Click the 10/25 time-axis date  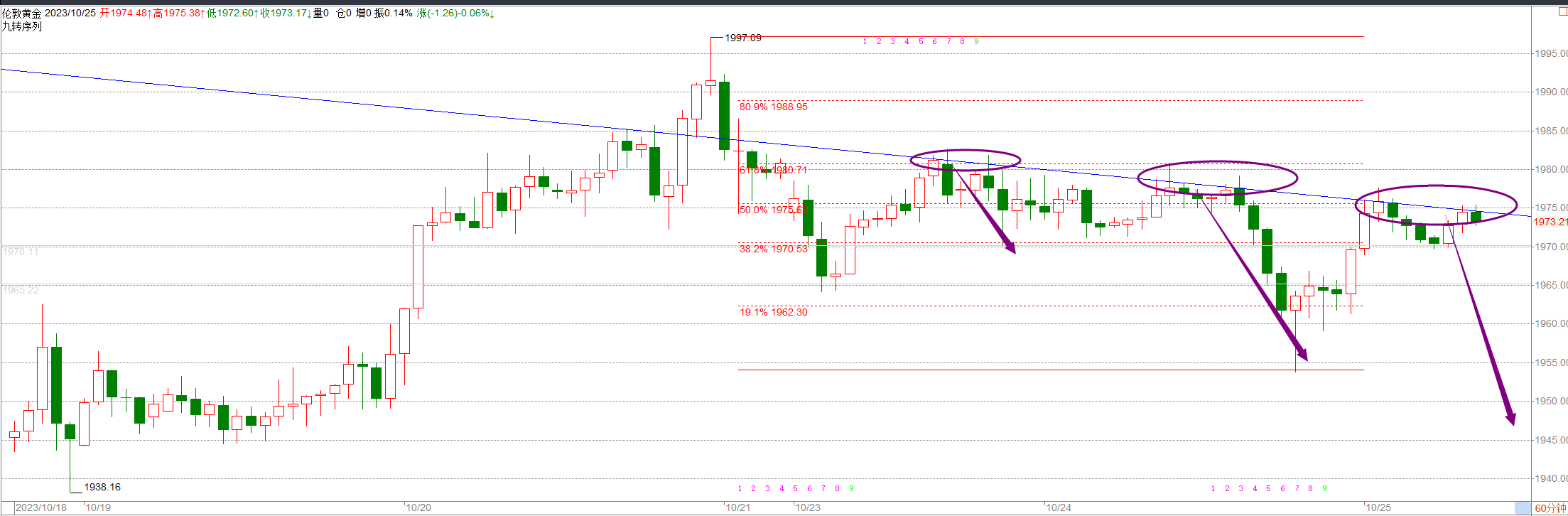tap(1379, 507)
